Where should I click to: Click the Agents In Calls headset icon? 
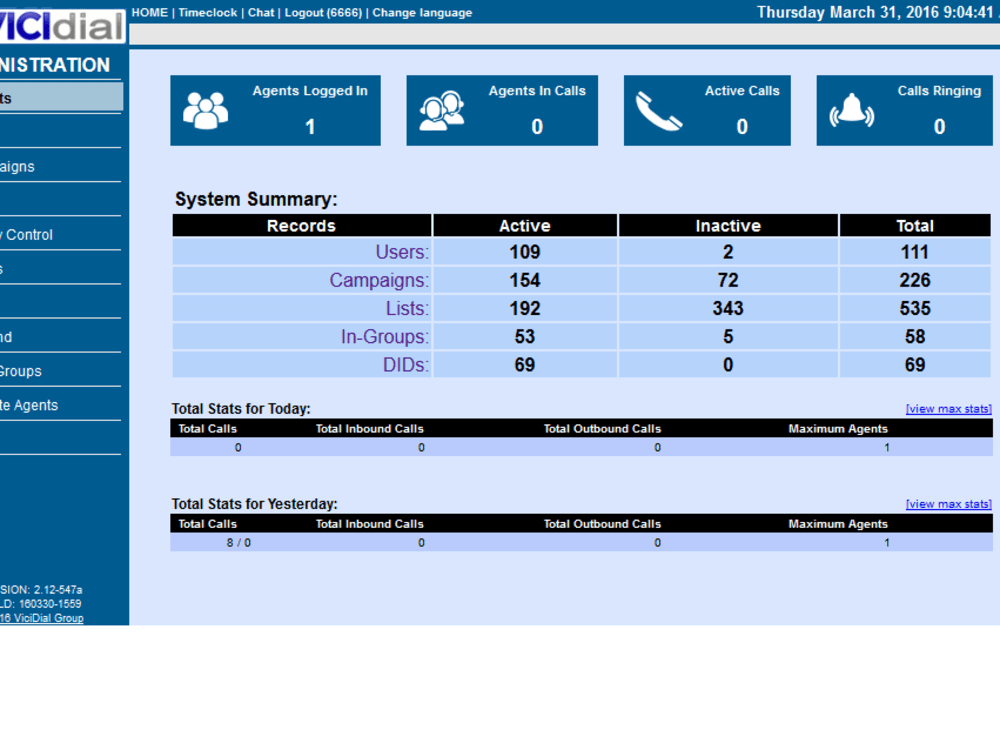pos(441,110)
